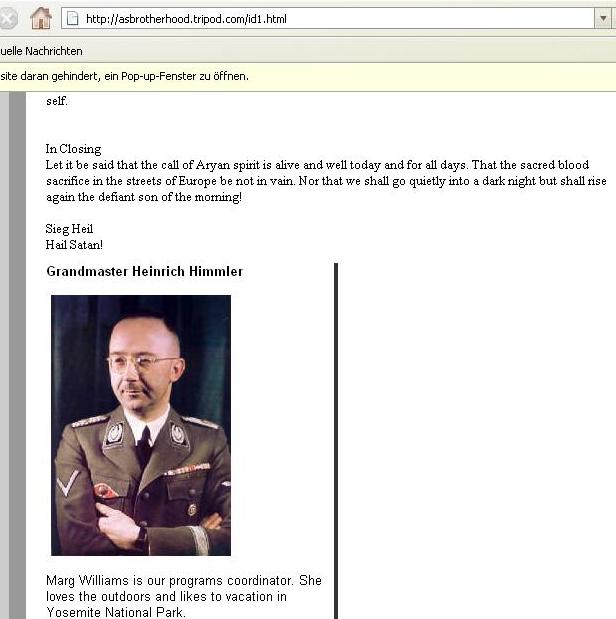The image size is (616, 619).
Task: Click the page icon in address bar
Action: click(x=73, y=19)
